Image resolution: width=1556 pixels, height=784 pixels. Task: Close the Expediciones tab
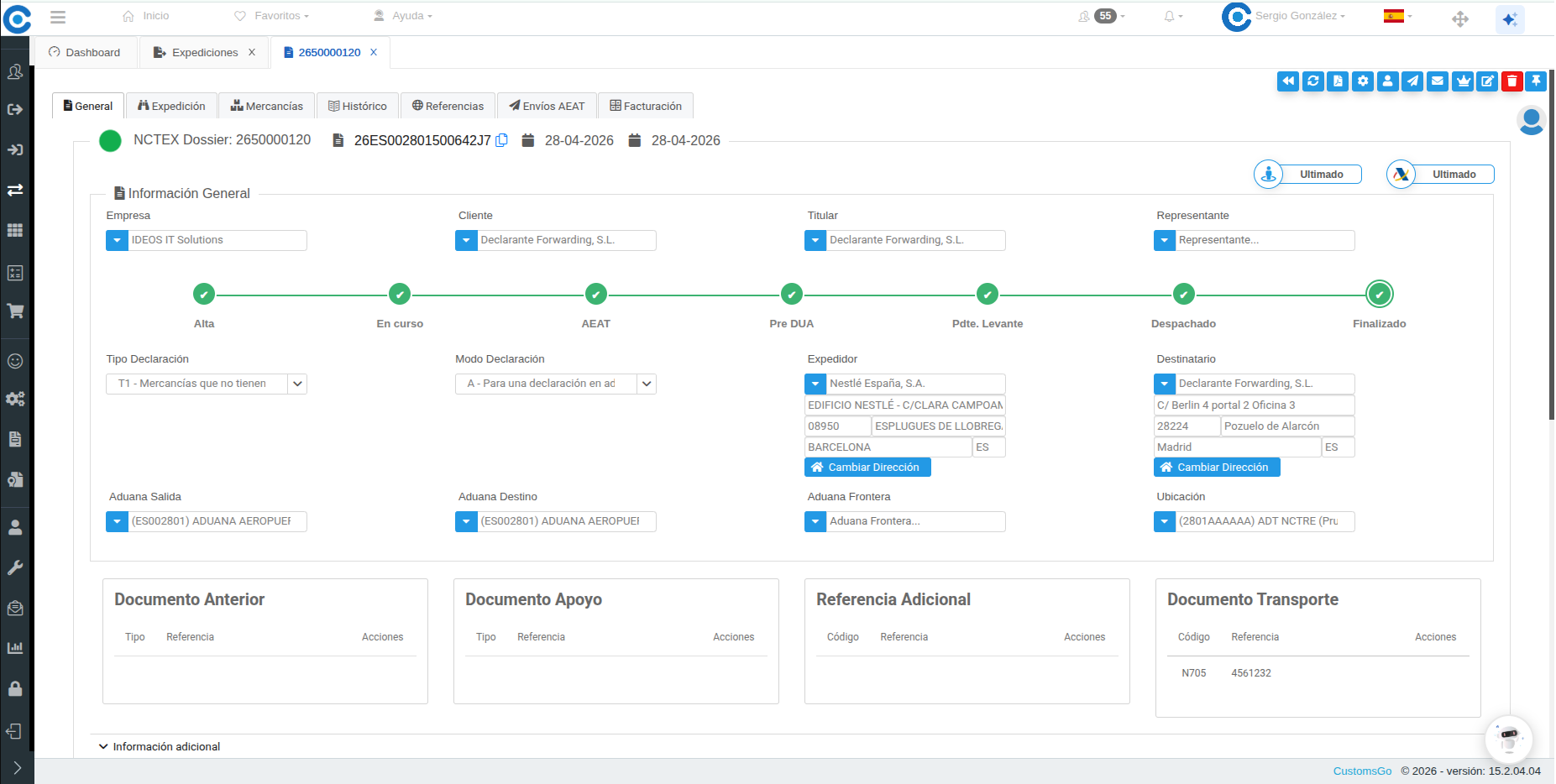coord(251,52)
